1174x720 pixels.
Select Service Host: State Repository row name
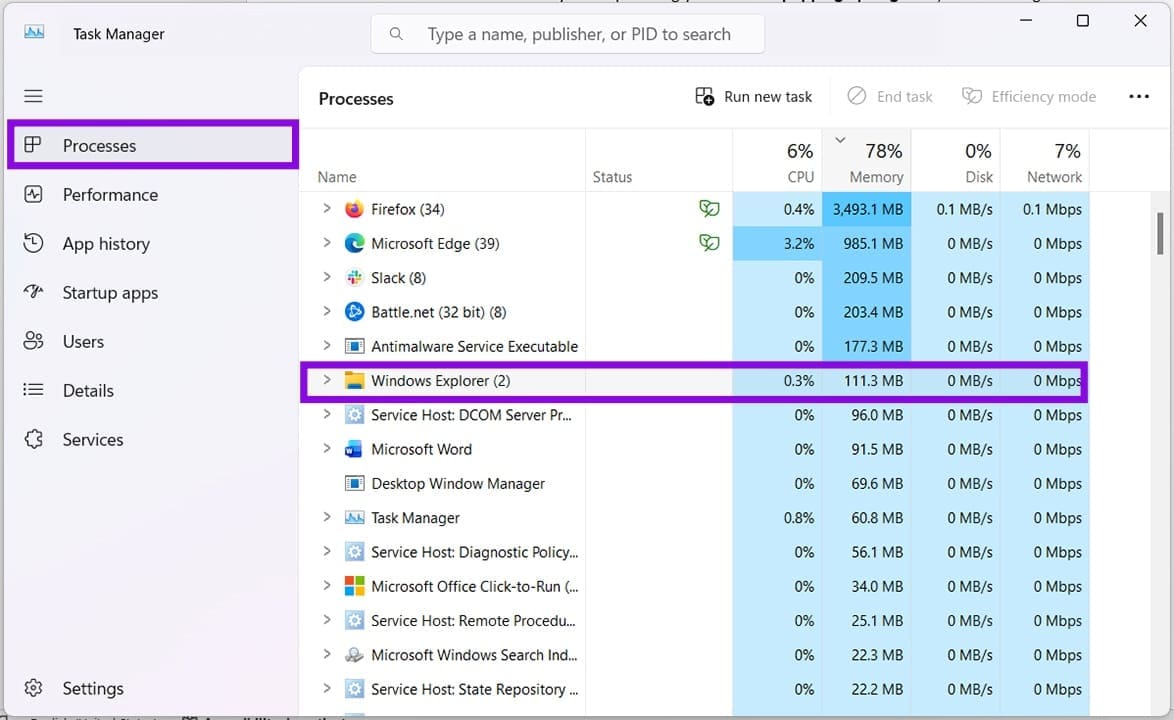[x=475, y=689]
